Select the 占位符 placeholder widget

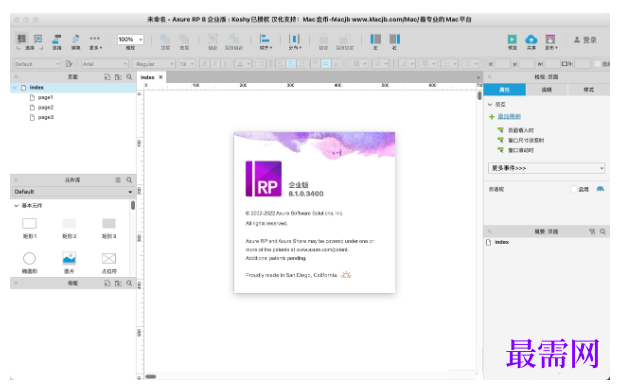tap(109, 263)
